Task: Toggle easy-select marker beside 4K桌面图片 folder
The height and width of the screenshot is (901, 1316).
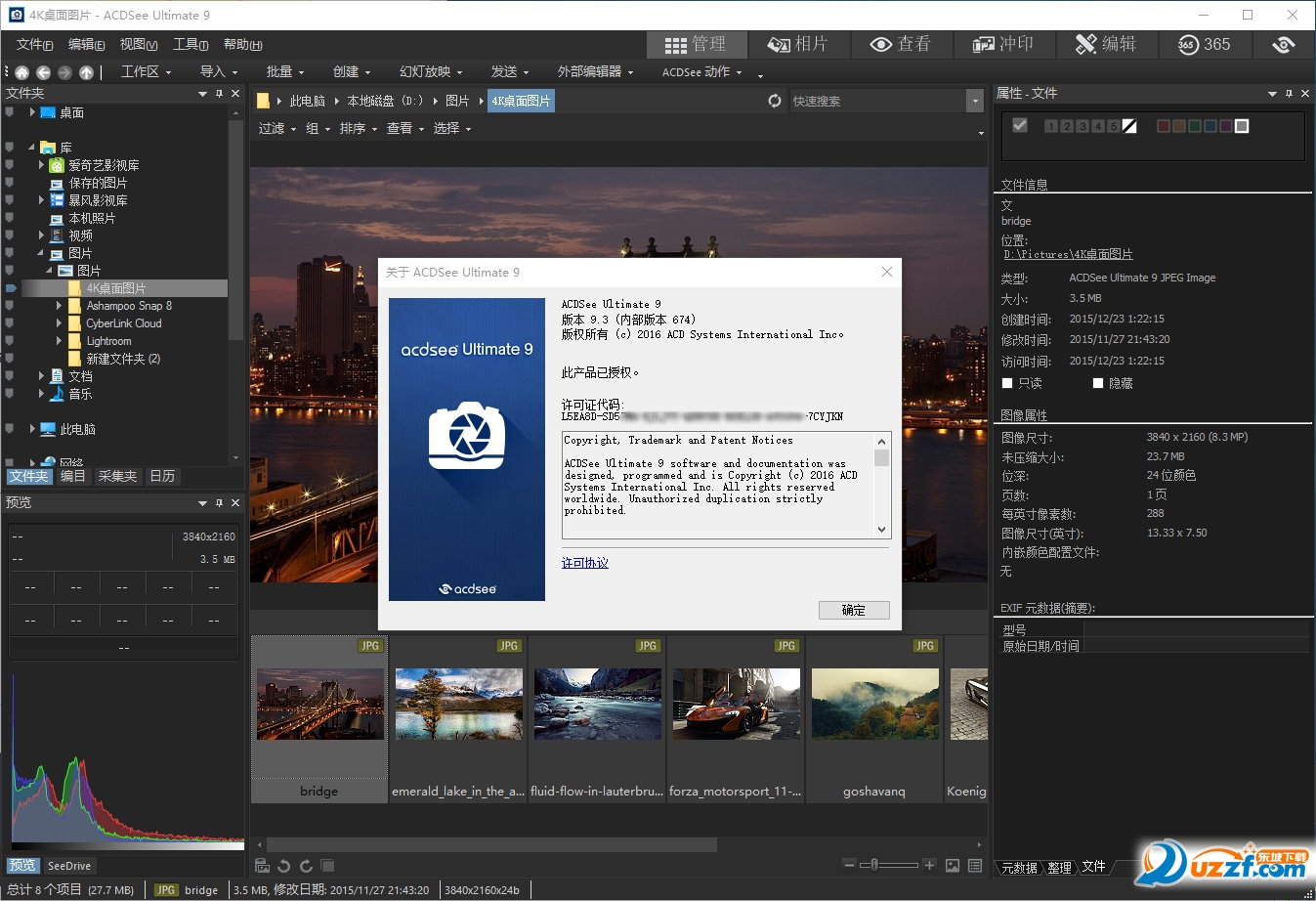Action: pos(11,288)
